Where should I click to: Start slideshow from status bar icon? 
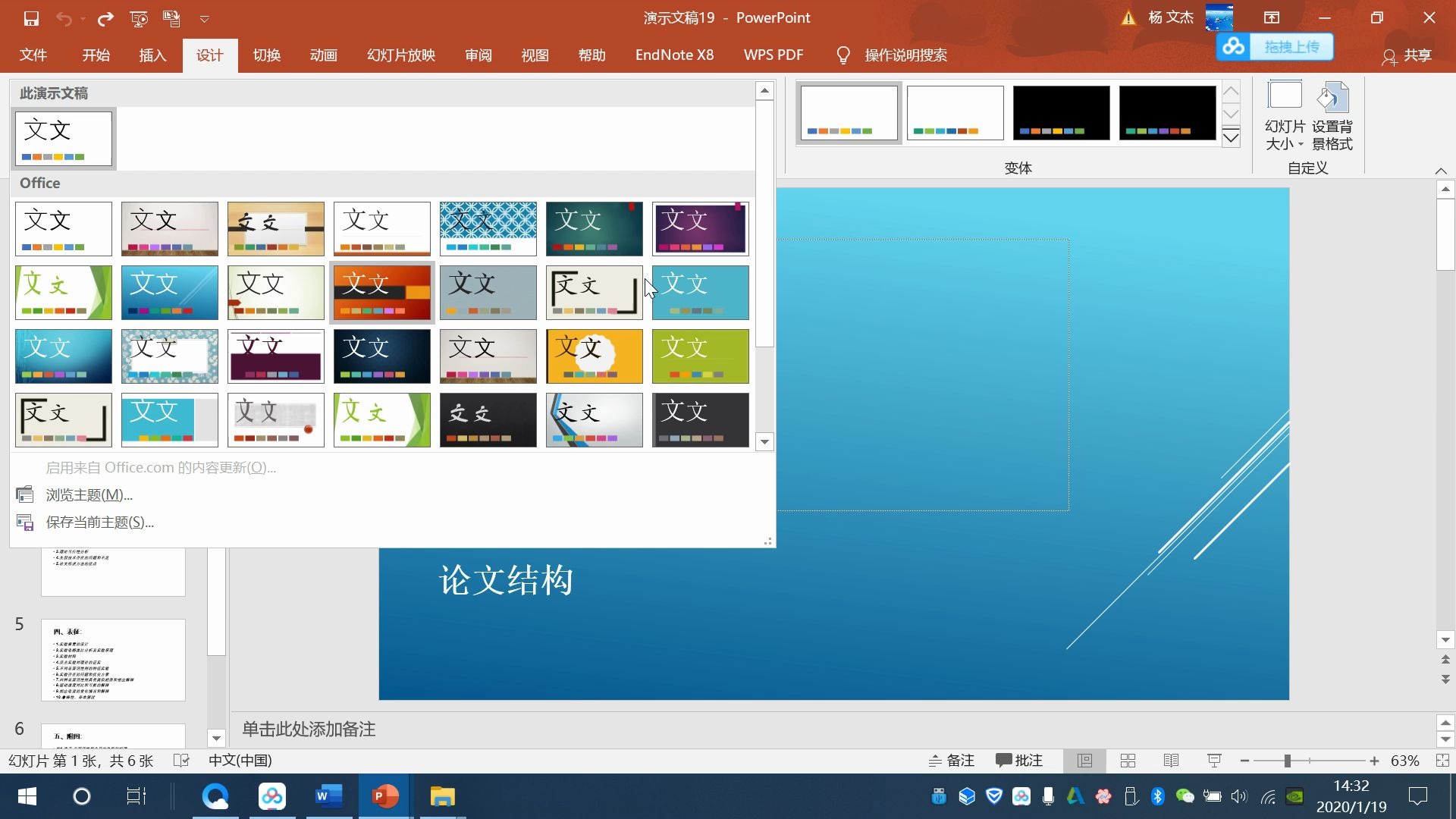tap(1214, 761)
